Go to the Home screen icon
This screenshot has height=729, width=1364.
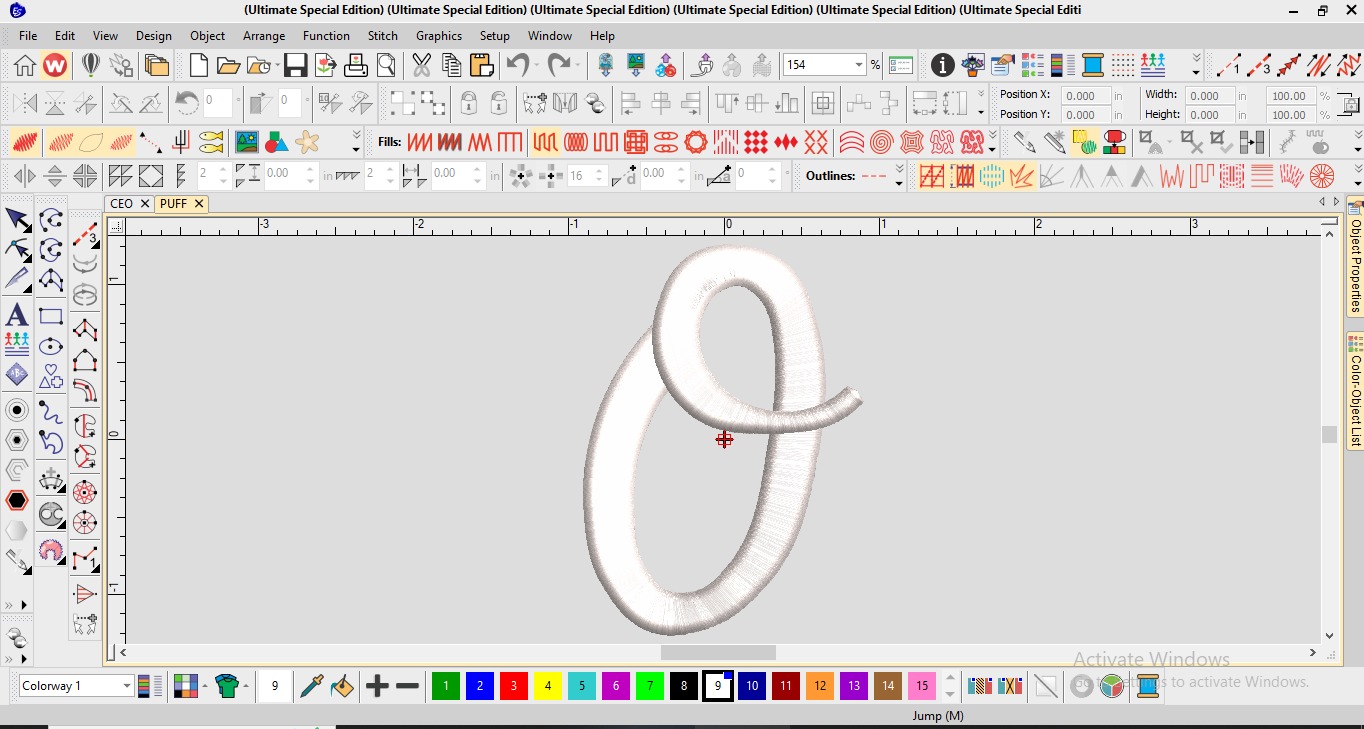tap(25, 66)
